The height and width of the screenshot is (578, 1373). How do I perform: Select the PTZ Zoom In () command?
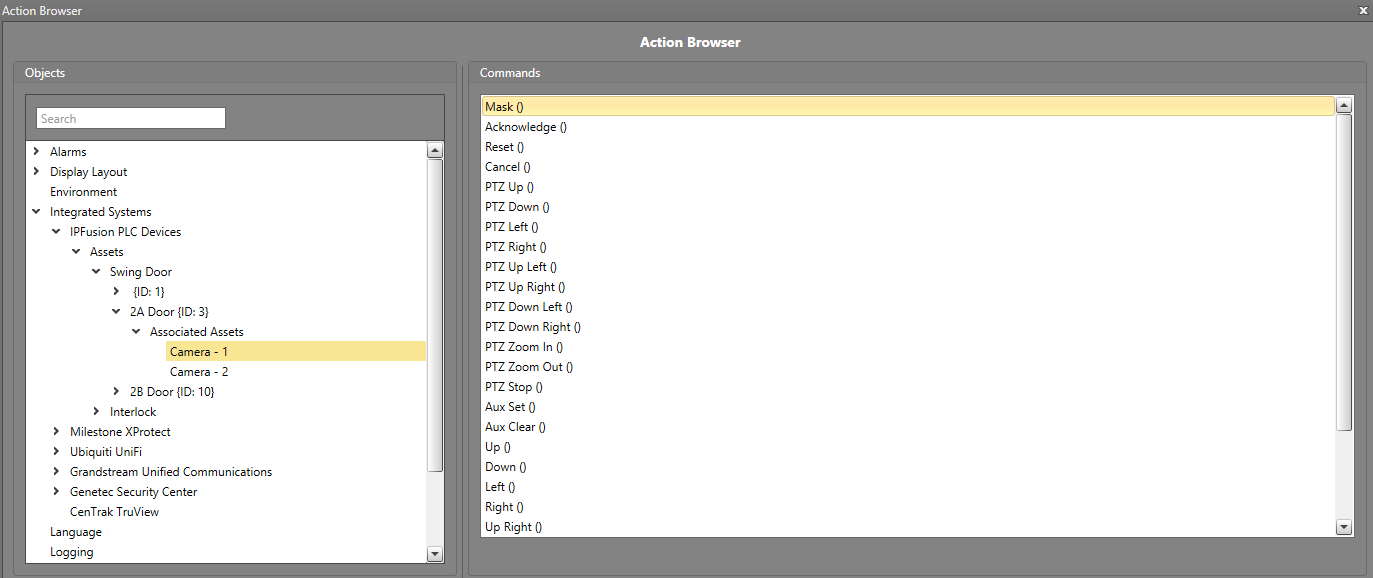[x=523, y=347]
